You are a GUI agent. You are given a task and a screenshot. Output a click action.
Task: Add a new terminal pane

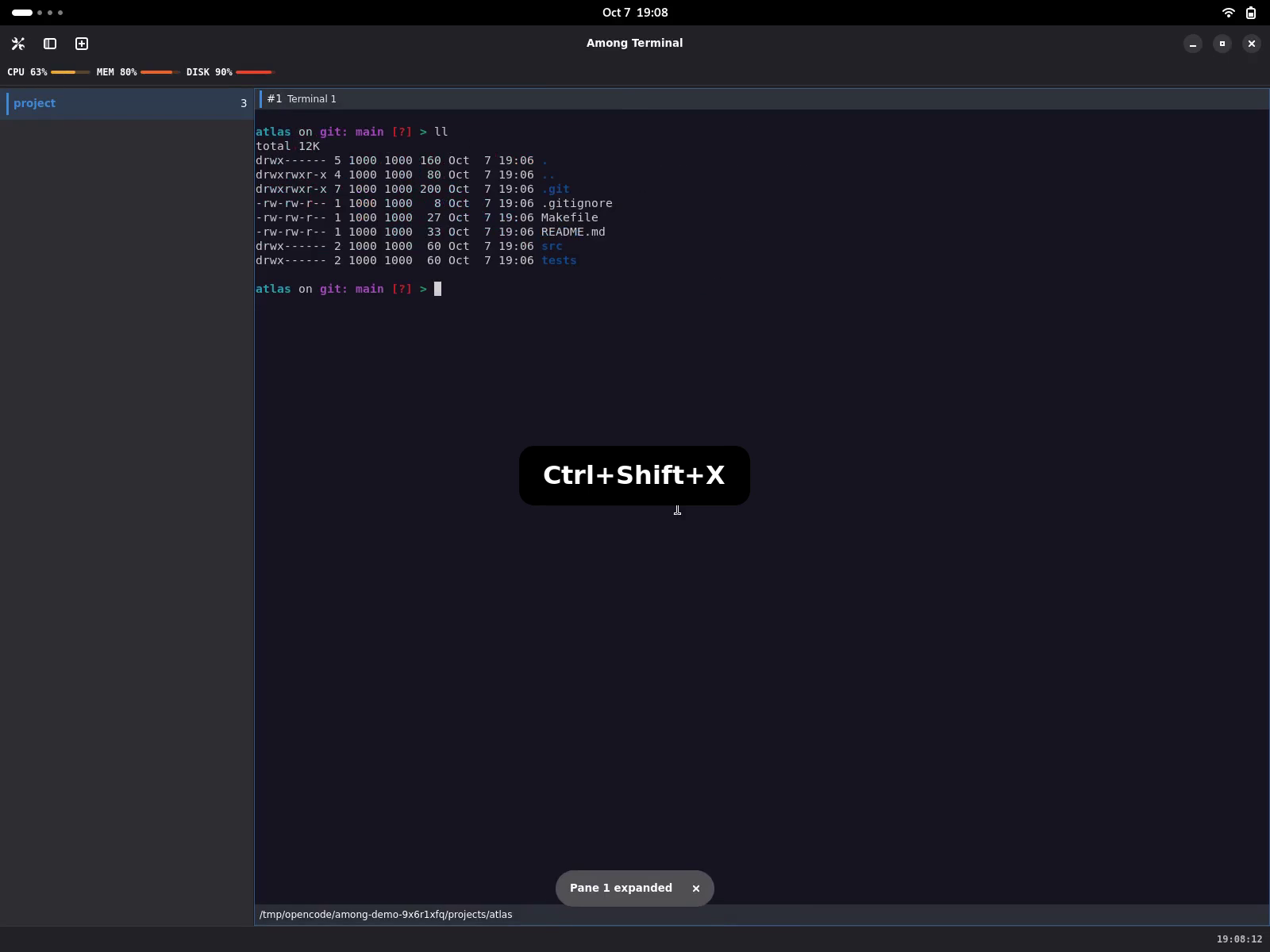coord(82,44)
